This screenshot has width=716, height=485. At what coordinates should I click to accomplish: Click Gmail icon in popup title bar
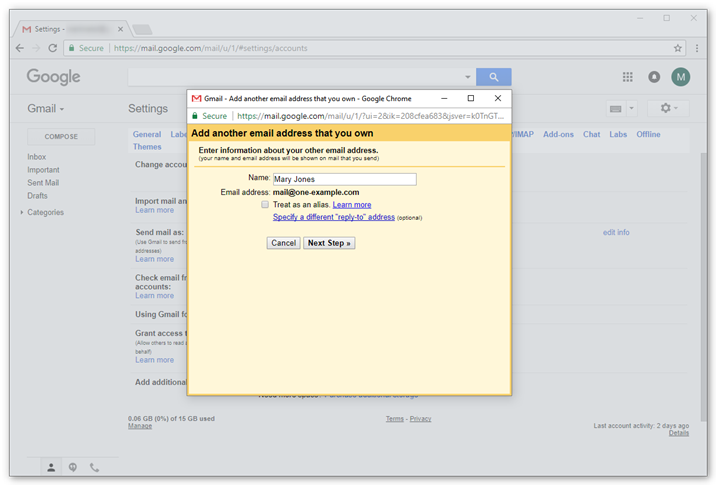tap(196, 99)
